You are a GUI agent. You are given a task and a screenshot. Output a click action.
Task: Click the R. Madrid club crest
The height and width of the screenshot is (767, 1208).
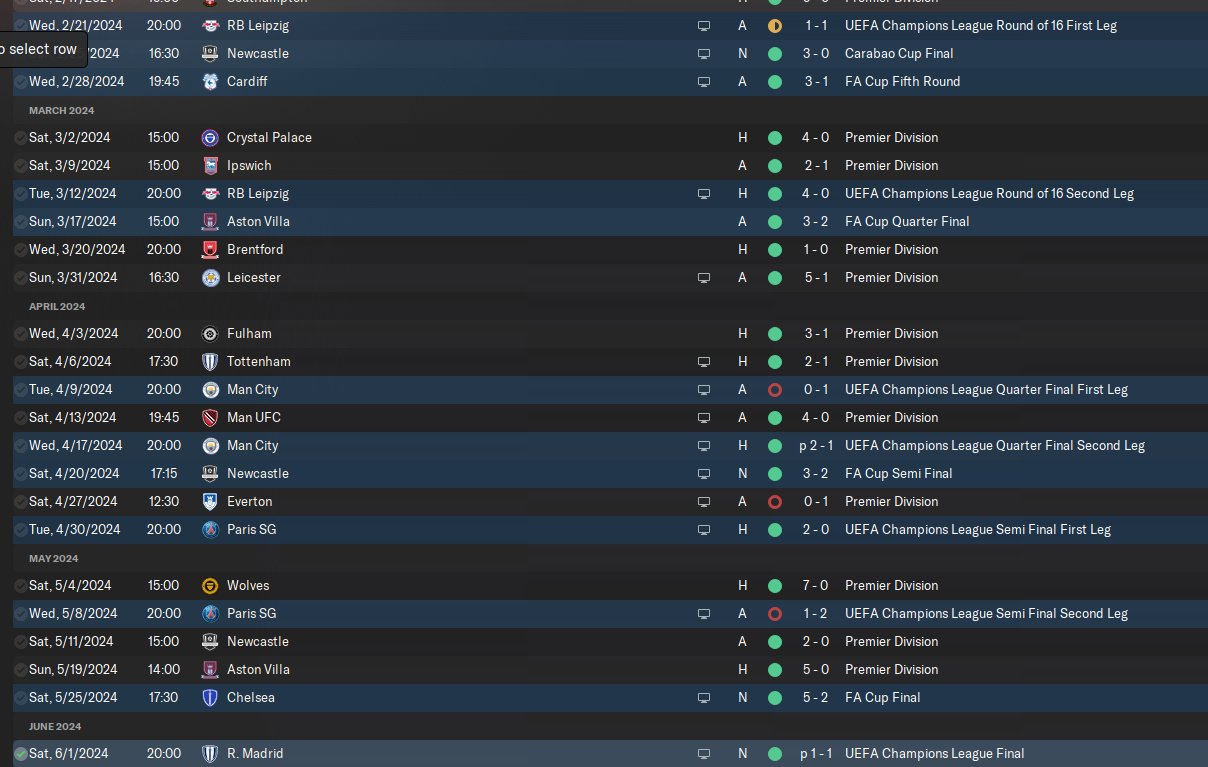[x=210, y=753]
